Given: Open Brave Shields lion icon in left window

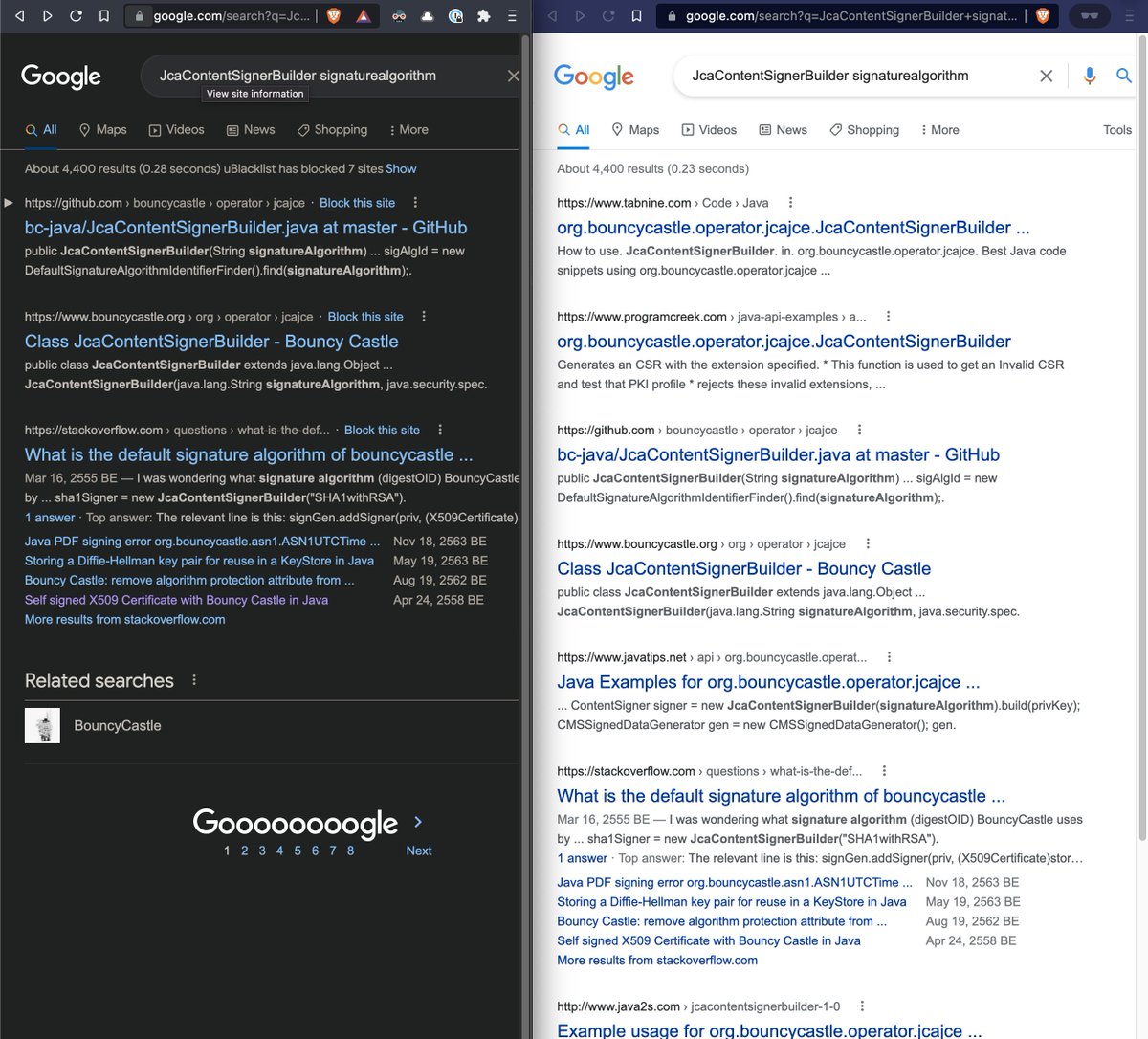Looking at the screenshot, I should (x=333, y=15).
